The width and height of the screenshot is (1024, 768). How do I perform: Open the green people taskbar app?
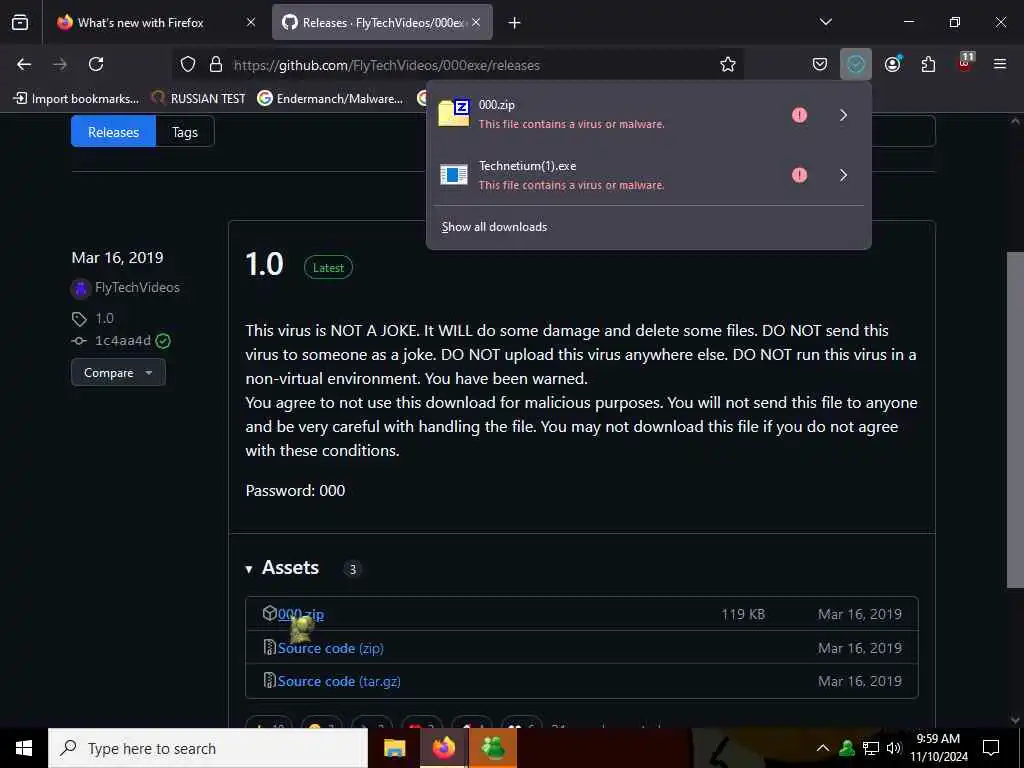pyautogui.click(x=492, y=748)
